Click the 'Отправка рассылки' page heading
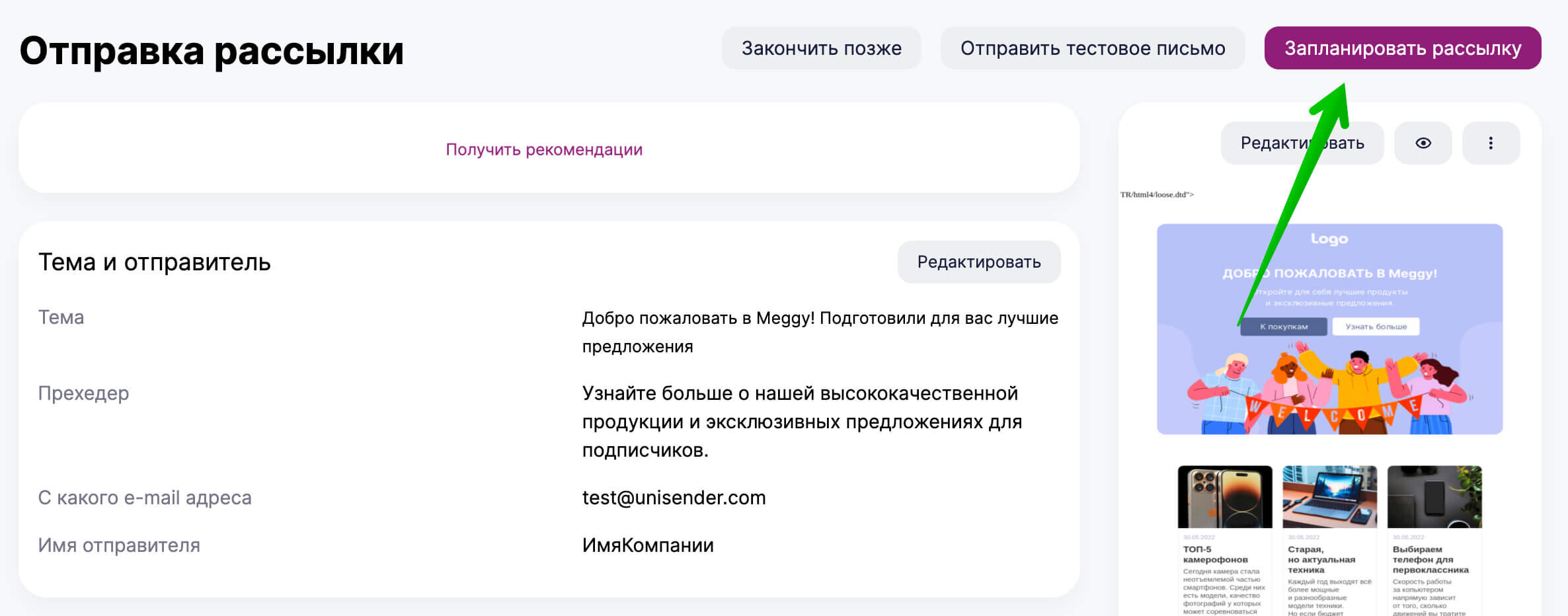 tap(212, 51)
